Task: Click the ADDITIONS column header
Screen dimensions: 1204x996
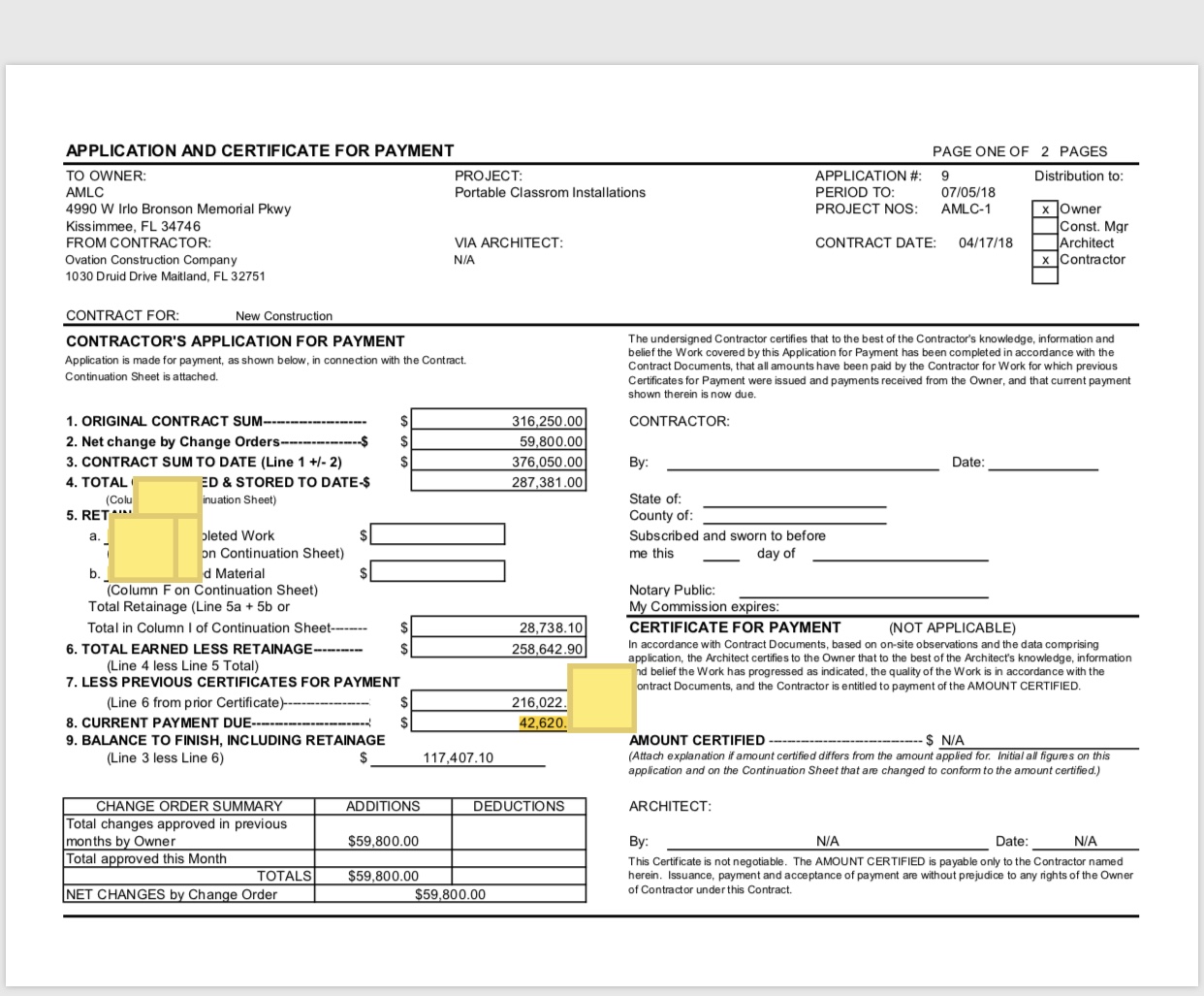Action: coord(383,806)
